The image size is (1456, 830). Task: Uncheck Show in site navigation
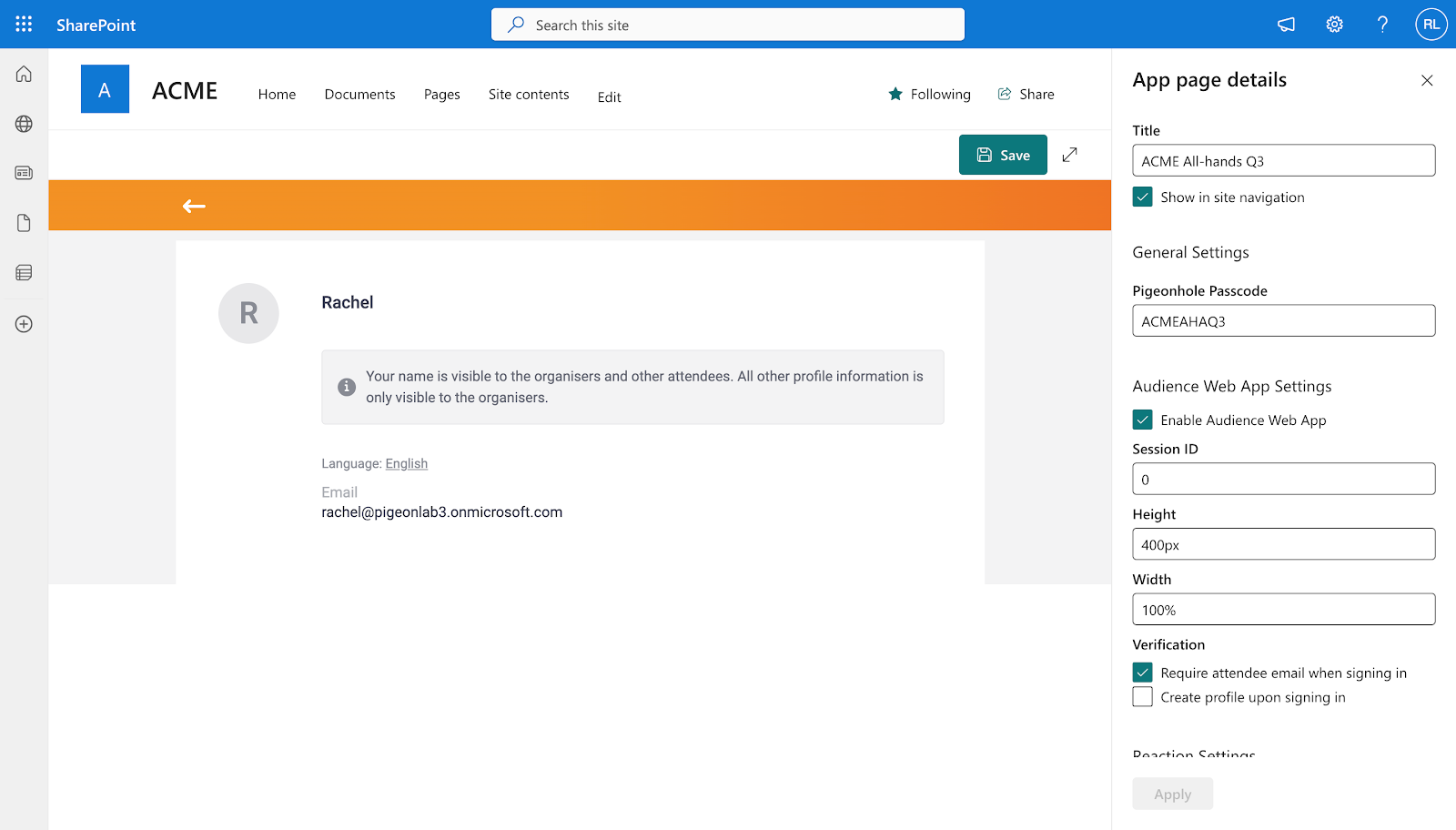point(1142,197)
